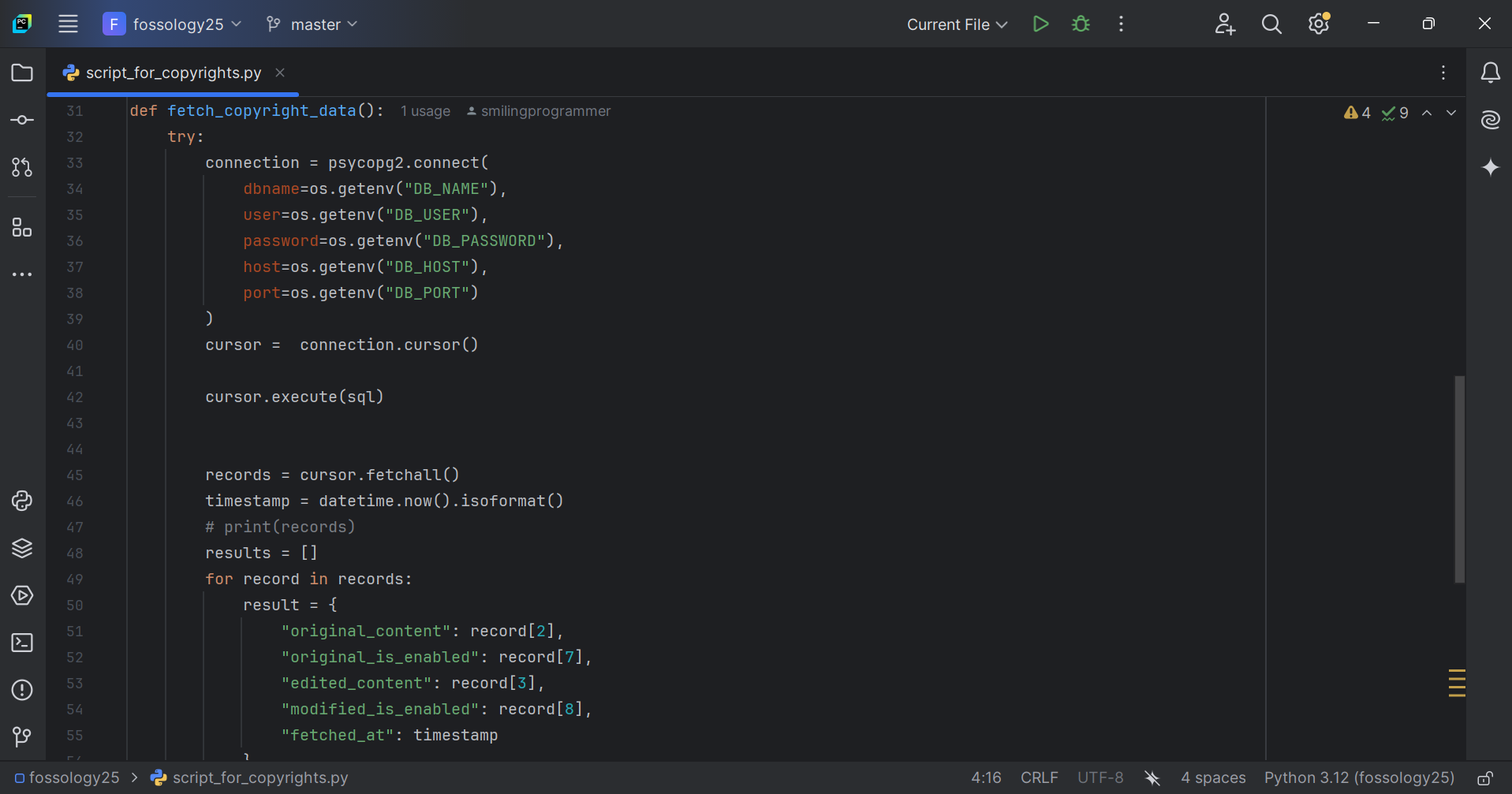This screenshot has height=794, width=1512.
Task: Click the smilingprogrammer author hint
Action: pyautogui.click(x=539, y=111)
